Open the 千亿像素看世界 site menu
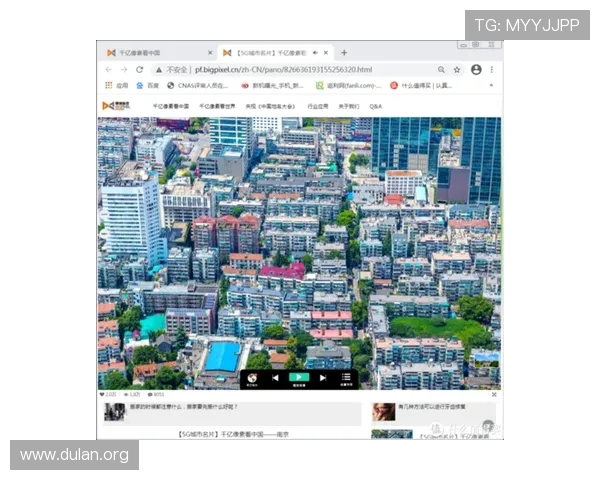The image size is (600, 480). 217,106
